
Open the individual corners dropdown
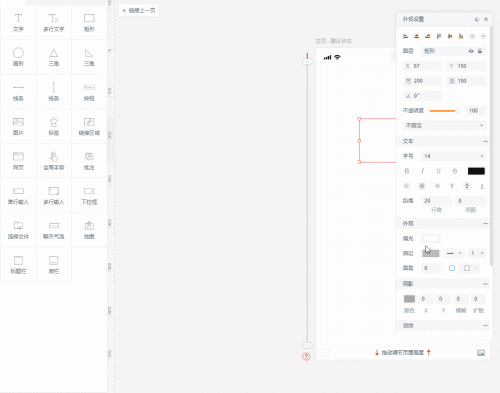pyautogui.click(x=469, y=268)
